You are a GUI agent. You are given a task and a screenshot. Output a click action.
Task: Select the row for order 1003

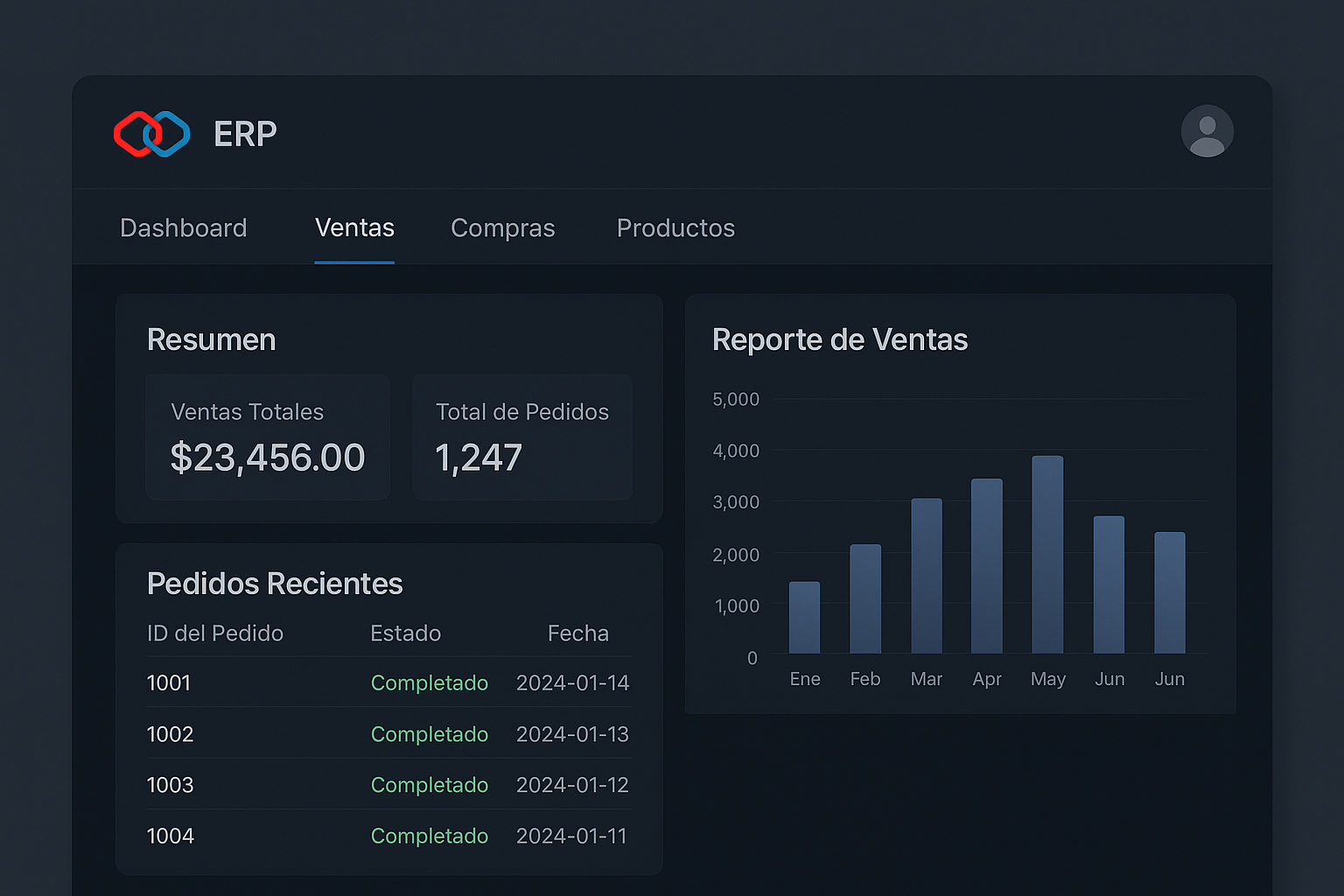coord(388,785)
